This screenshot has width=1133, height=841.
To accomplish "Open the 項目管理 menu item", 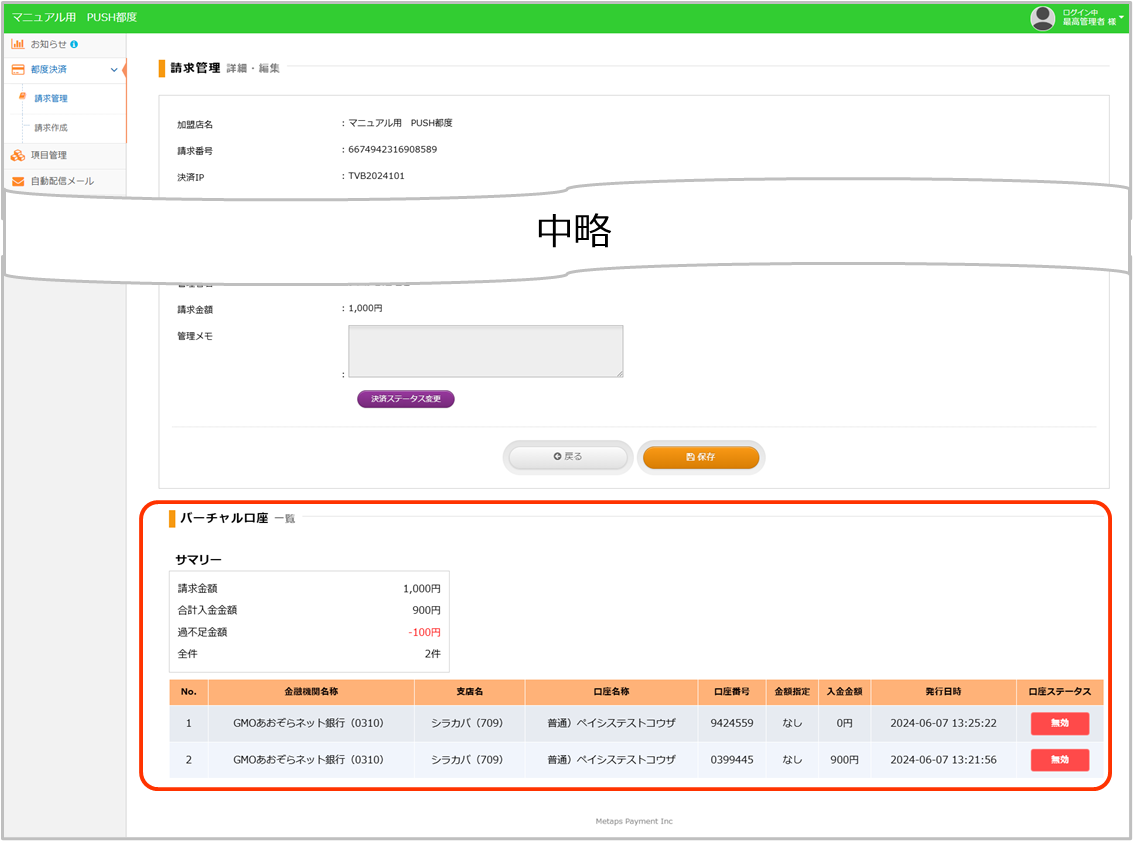I will pyautogui.click(x=48, y=155).
